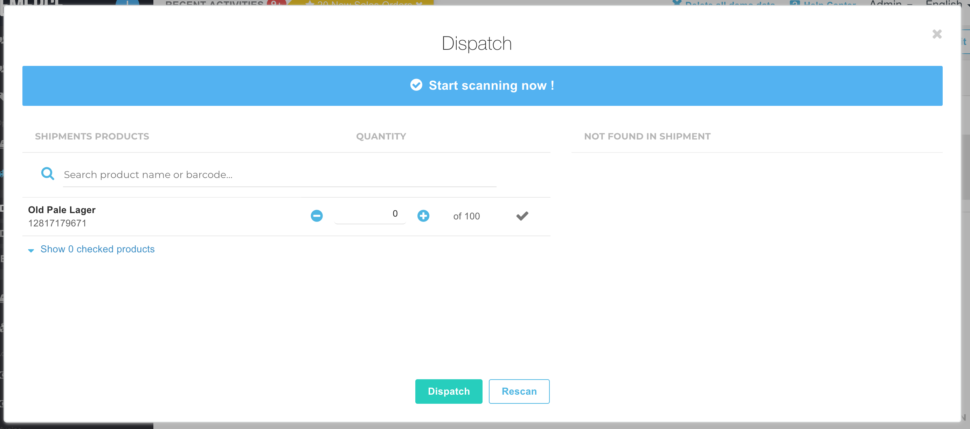Click the Start scanning now banner
Screen dimensions: 970x429
click(x=483, y=85)
